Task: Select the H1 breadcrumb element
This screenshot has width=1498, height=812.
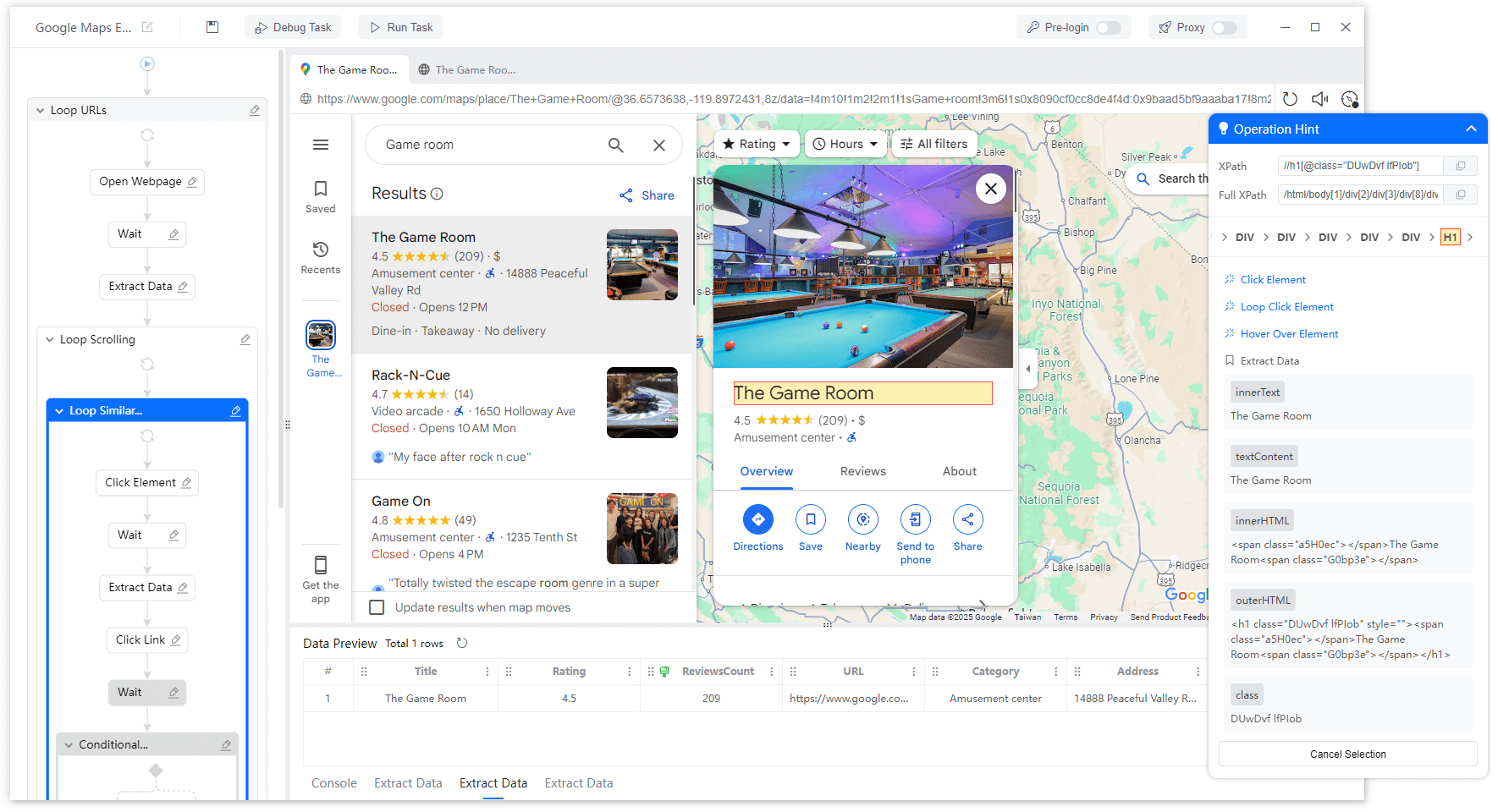Action: 1451,237
